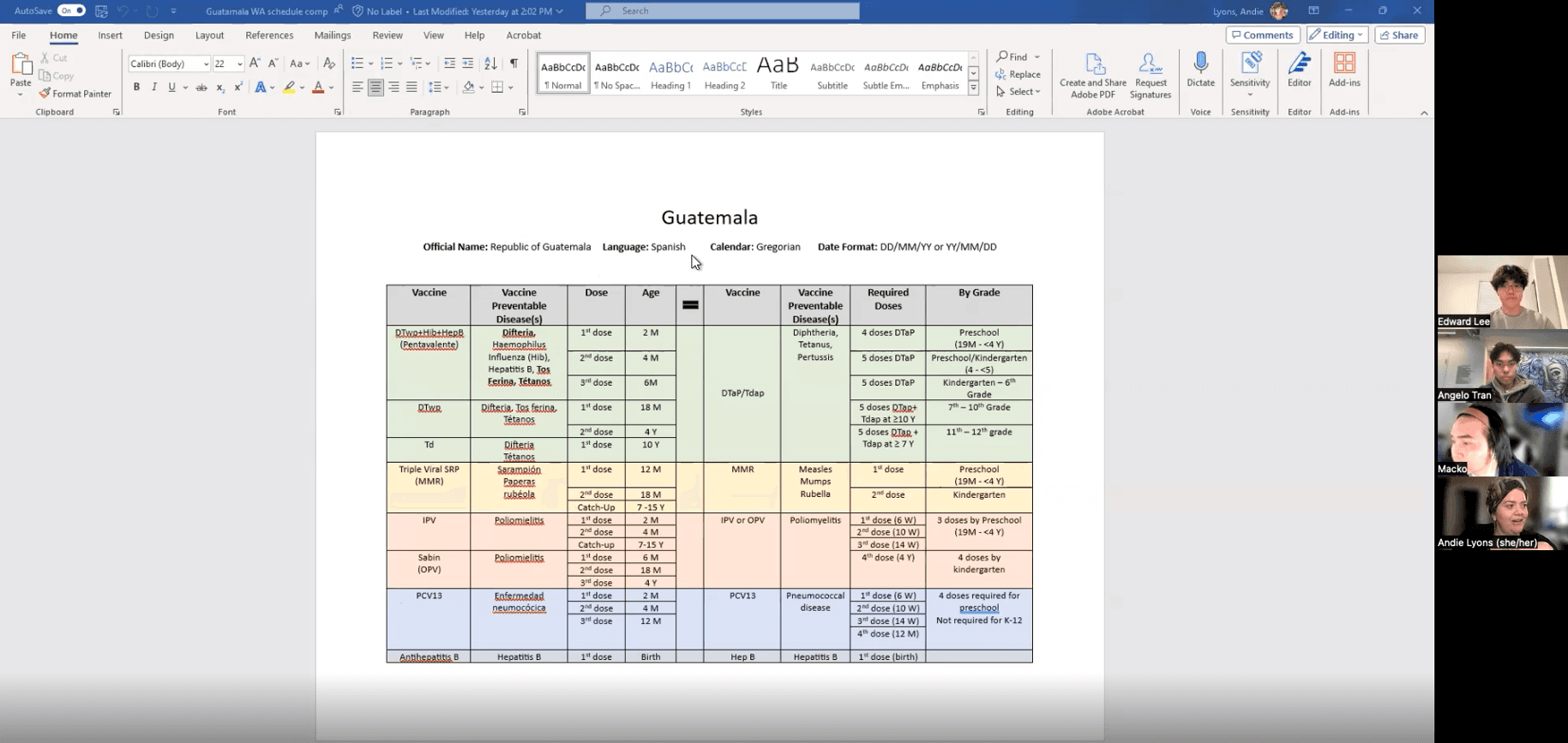Expand the Styles gallery
1568x743 pixels.
[973, 88]
